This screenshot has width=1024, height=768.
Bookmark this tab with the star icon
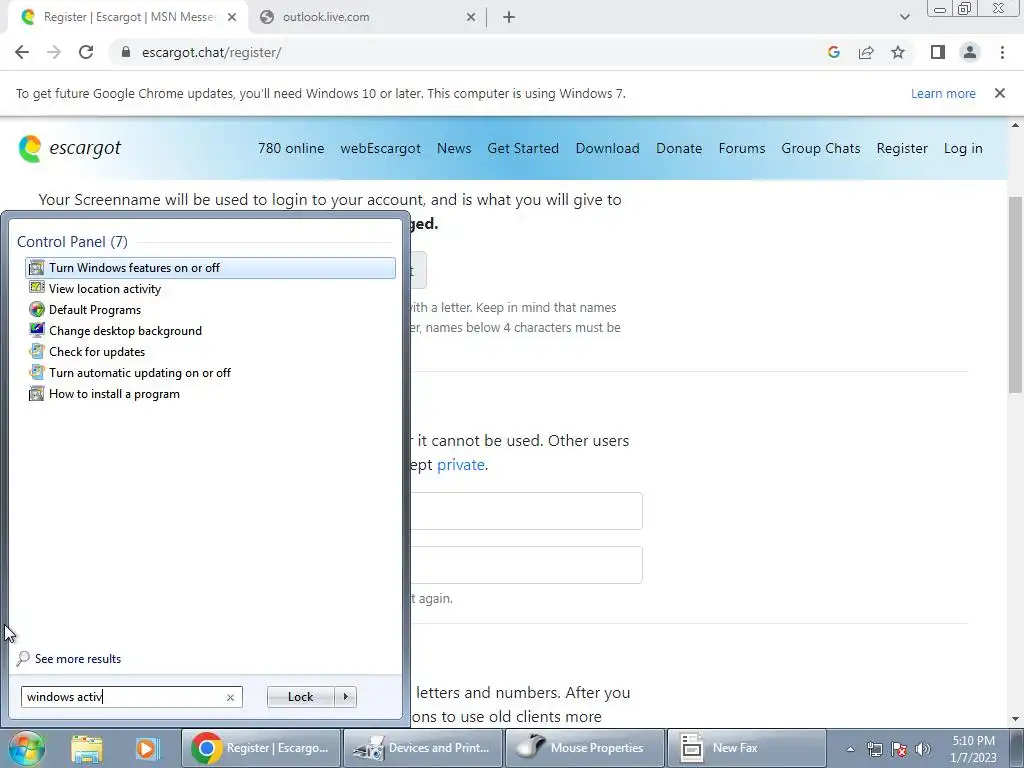[898, 52]
